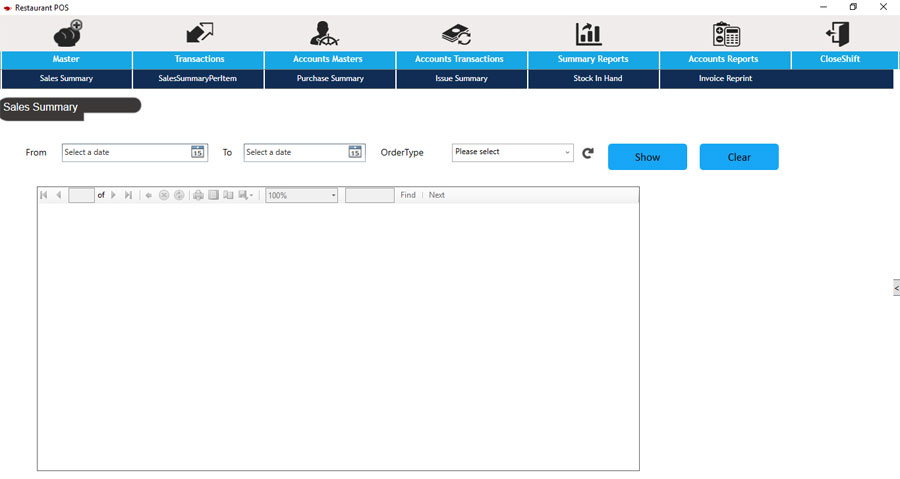900x479 pixels.
Task: Click the Accounts Reports calculator icon
Action: (x=726, y=34)
